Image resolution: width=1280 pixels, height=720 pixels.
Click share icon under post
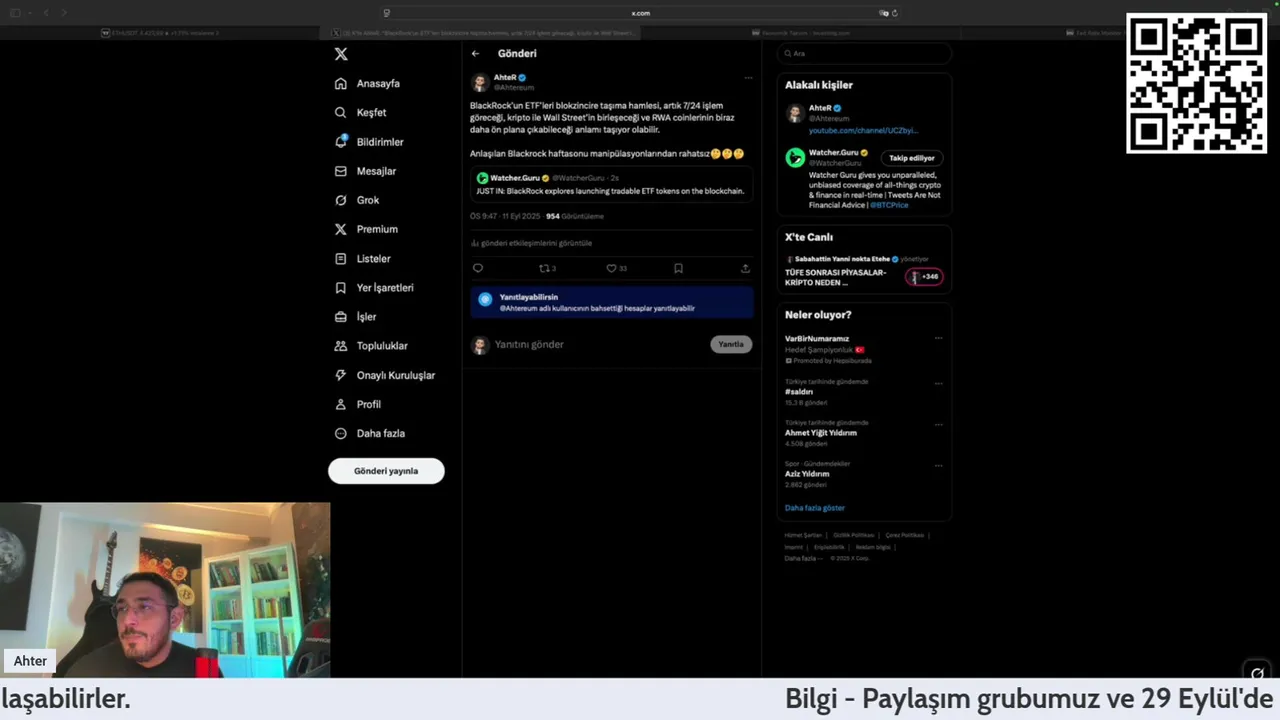point(745,268)
